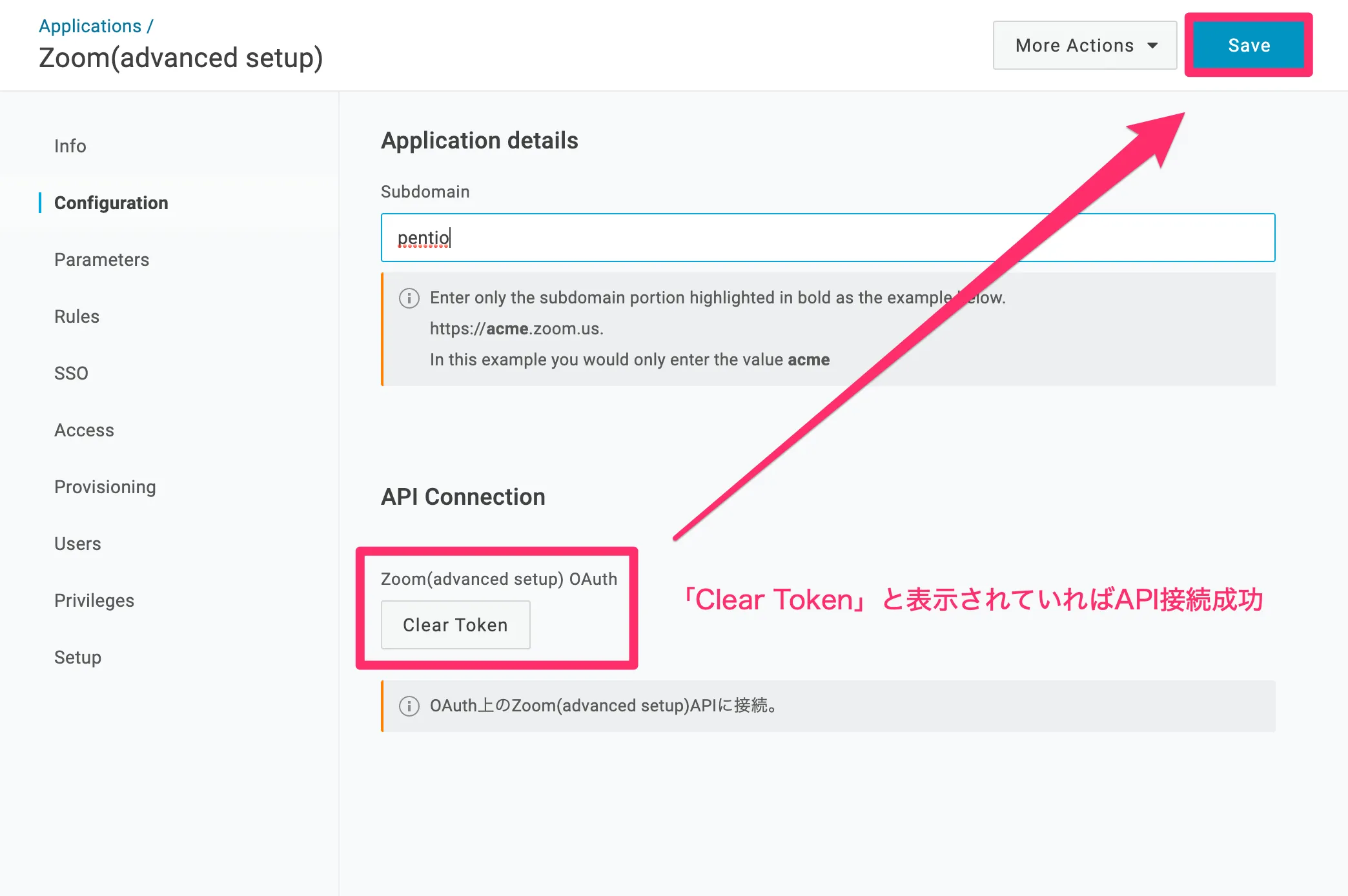Open the Info tab in sidebar
The height and width of the screenshot is (896, 1348).
pyautogui.click(x=70, y=146)
